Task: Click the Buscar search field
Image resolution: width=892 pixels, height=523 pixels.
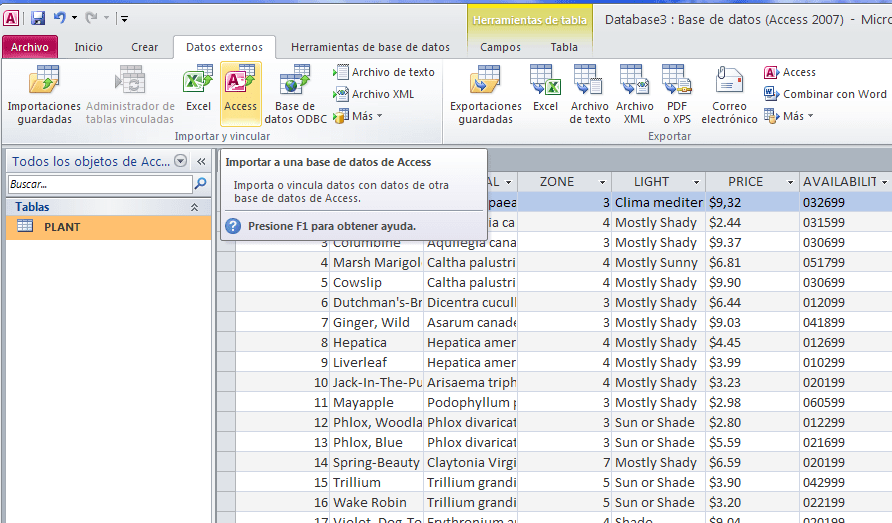Action: tap(99, 184)
